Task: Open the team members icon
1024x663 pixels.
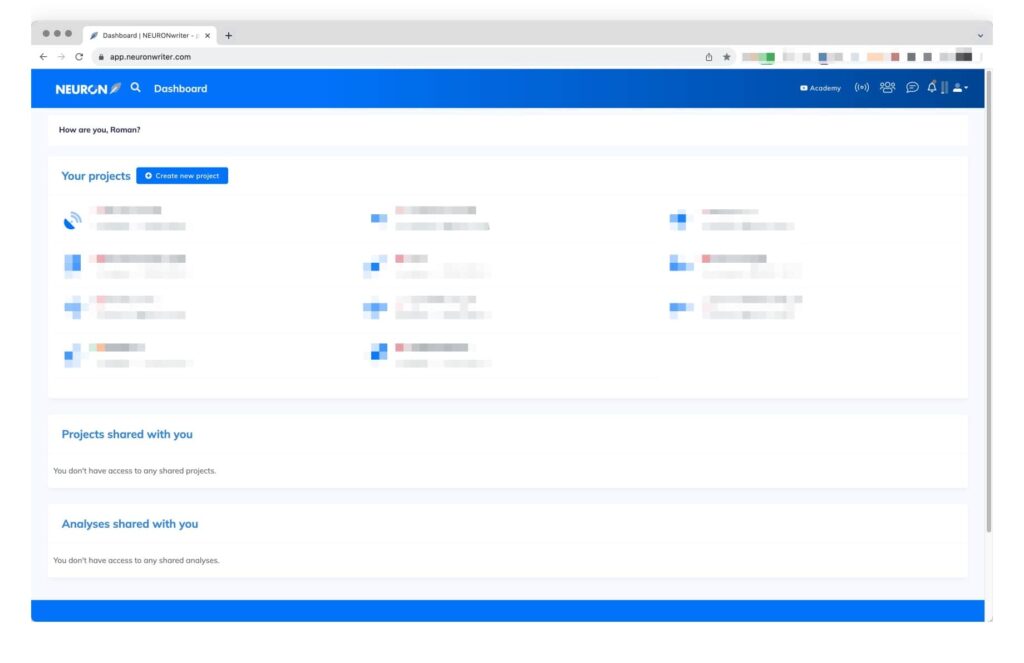Action: click(887, 88)
